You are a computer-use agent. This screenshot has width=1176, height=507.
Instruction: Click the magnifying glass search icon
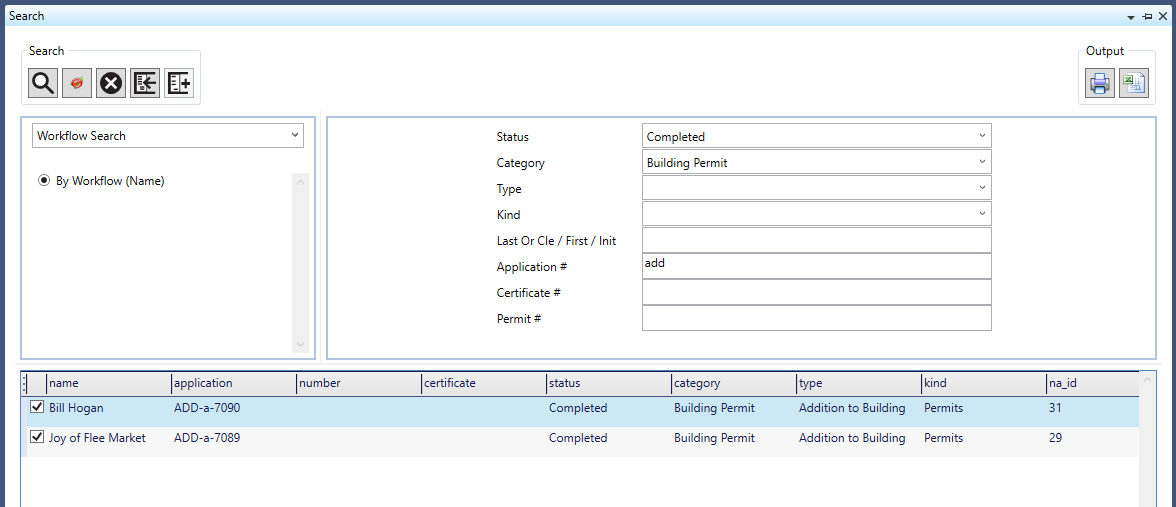[43, 83]
